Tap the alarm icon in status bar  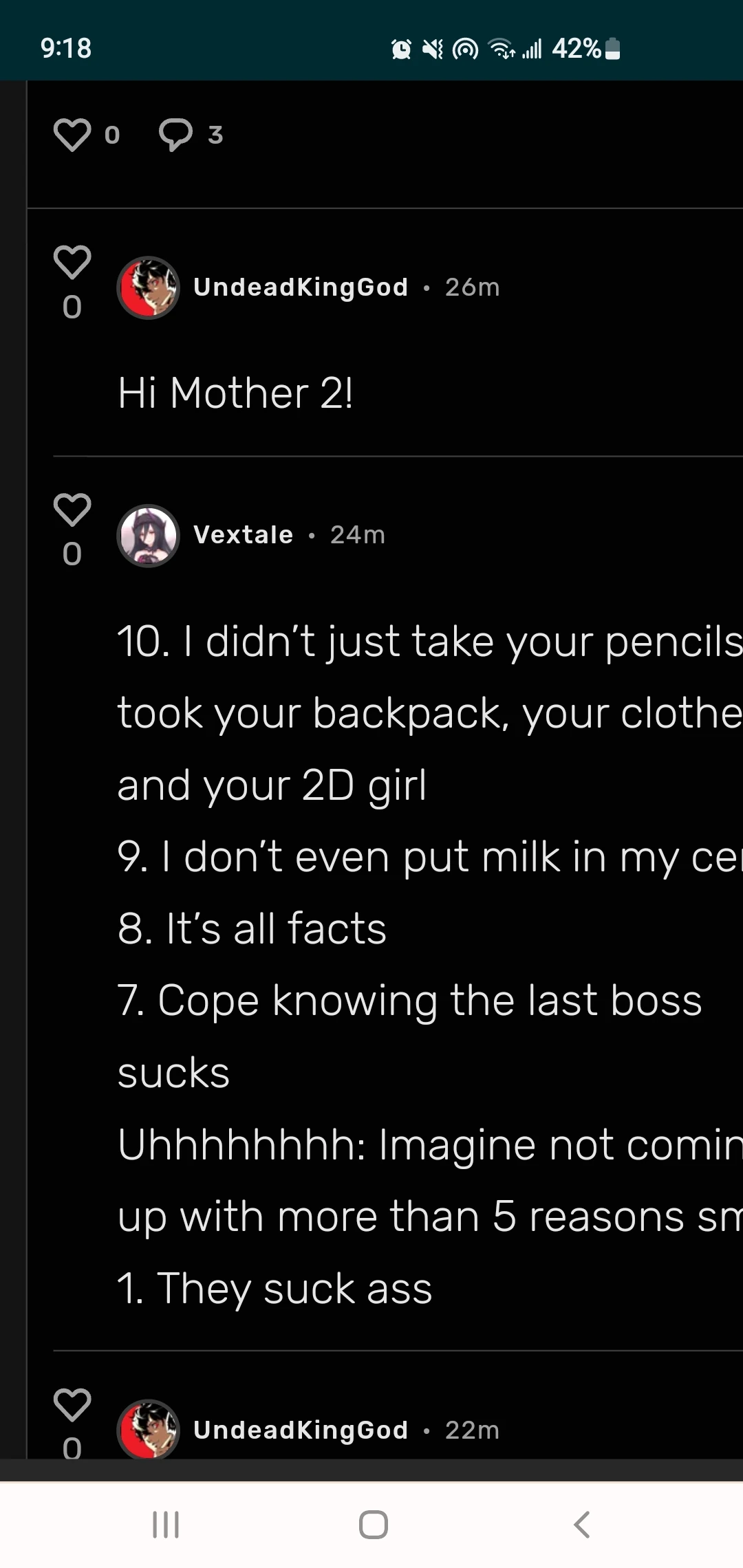401,49
